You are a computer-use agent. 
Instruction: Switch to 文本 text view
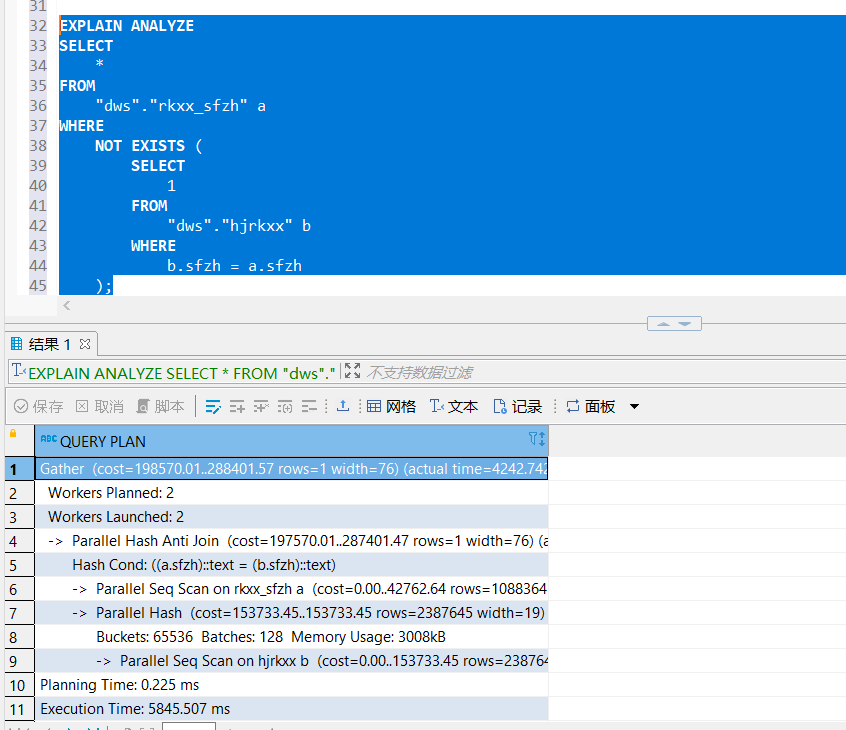(454, 407)
